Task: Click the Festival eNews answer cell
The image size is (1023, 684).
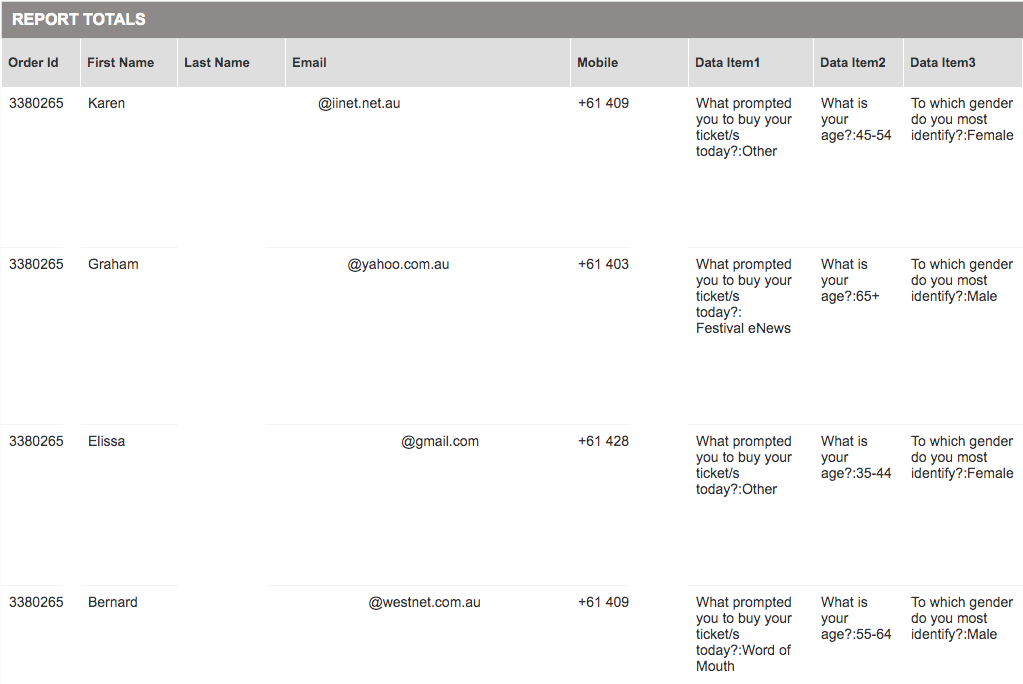Action: pos(744,296)
